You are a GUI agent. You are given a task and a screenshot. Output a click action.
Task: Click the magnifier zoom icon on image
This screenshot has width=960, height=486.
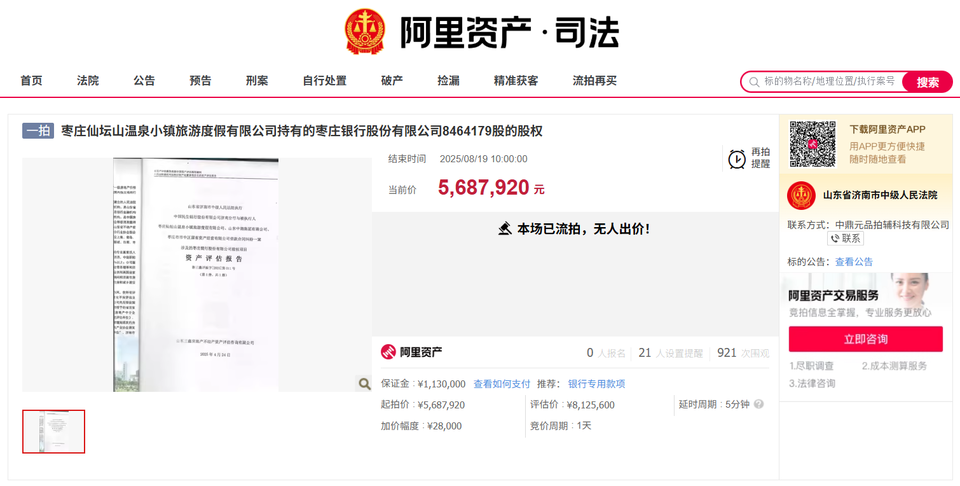pos(364,384)
